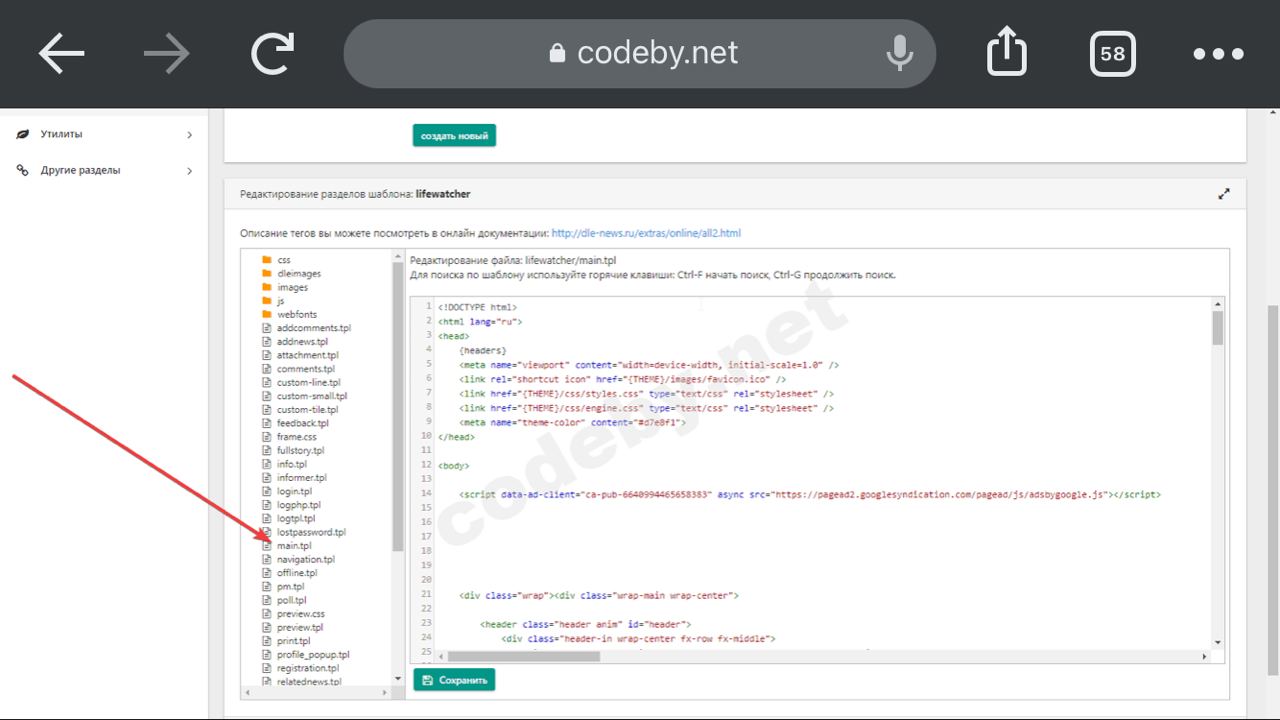Select login.tpl in file list
The height and width of the screenshot is (720, 1280).
[295, 491]
